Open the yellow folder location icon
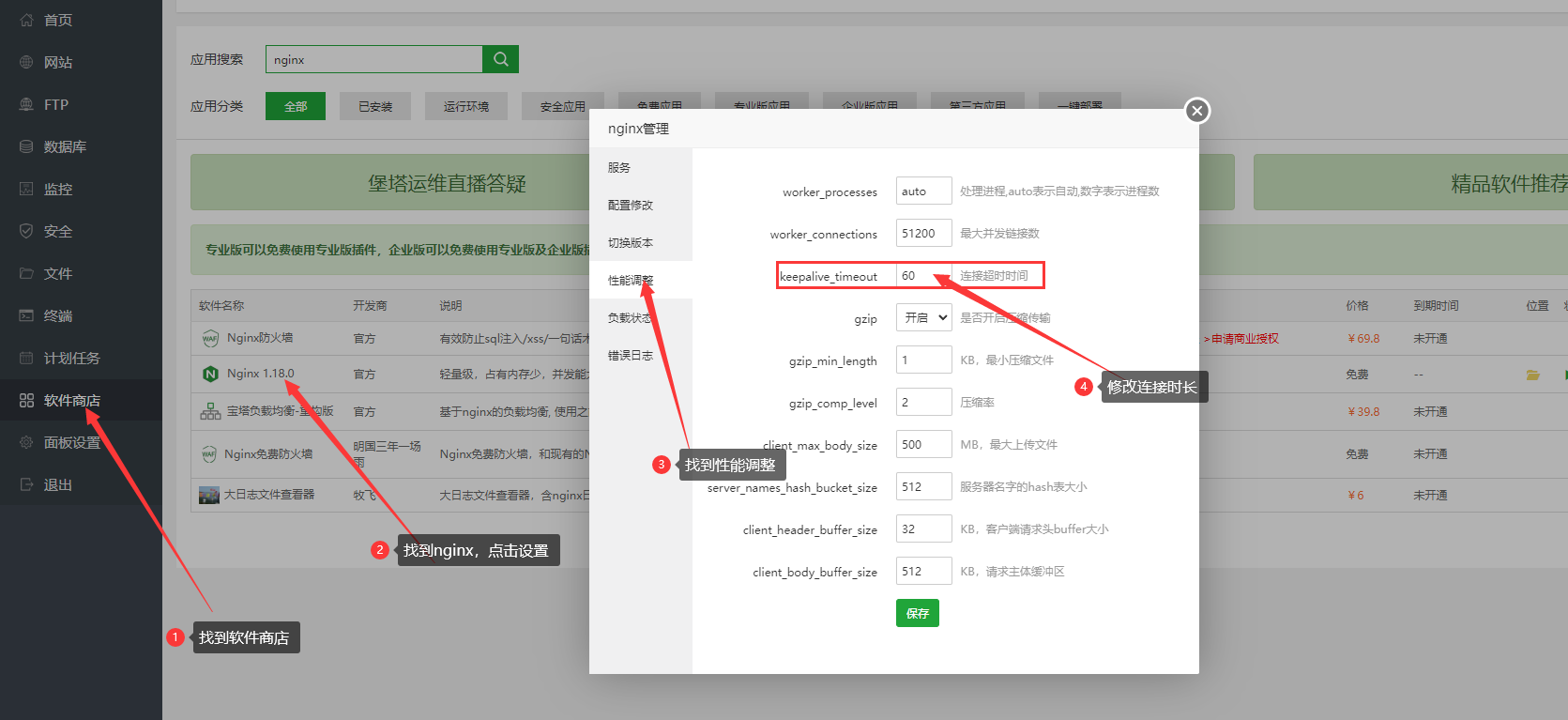 pos(1532,375)
